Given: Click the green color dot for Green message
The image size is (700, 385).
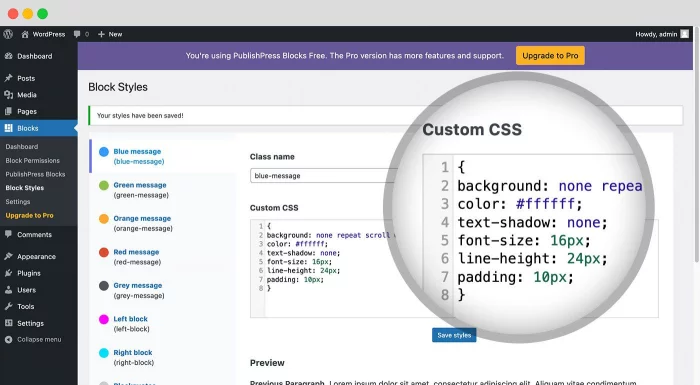Looking at the screenshot, I should click(x=104, y=185).
